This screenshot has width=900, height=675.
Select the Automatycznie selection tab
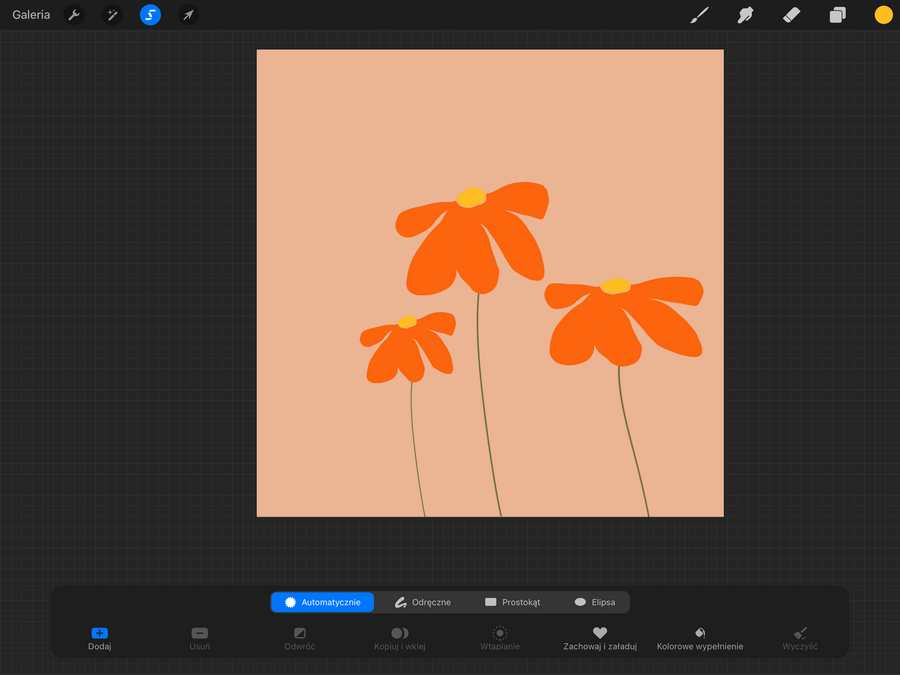321,601
